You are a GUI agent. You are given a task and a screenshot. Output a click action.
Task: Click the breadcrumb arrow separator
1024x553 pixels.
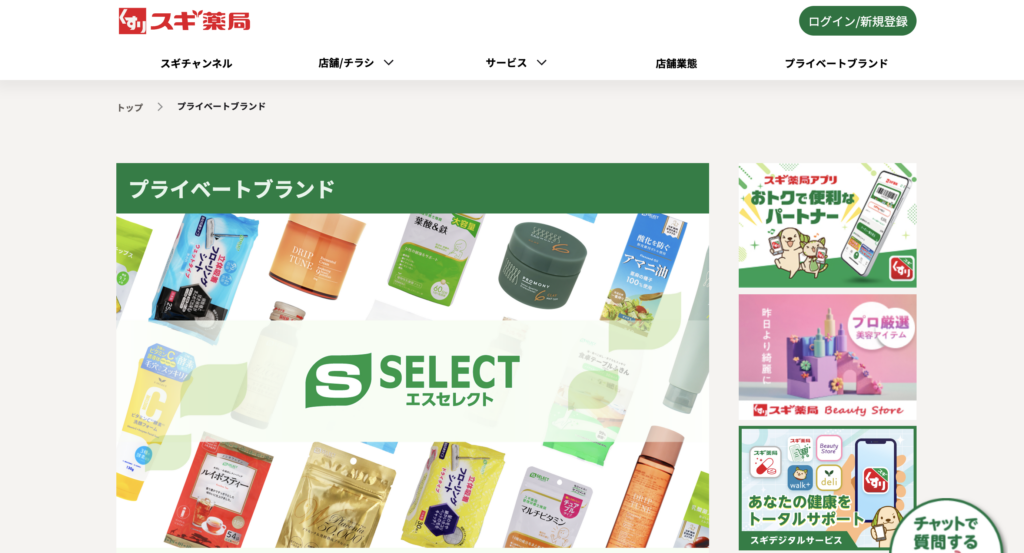(x=160, y=106)
